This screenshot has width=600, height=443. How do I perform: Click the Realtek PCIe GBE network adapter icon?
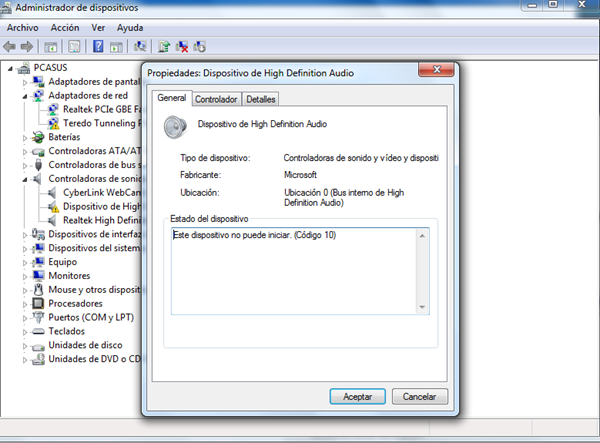[53, 109]
